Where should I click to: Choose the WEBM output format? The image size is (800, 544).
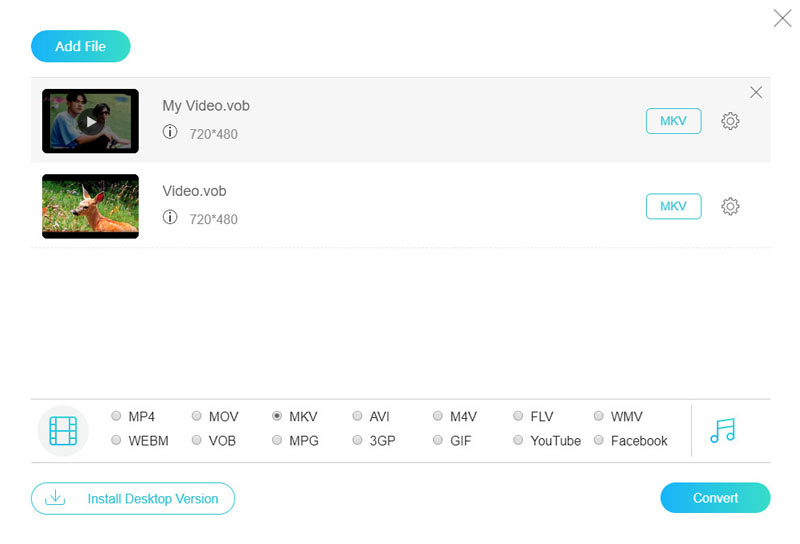click(117, 440)
